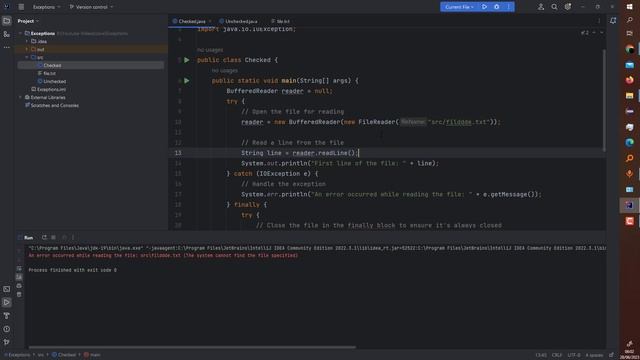Open the IntelliJ main menu hamburger
The image size is (640, 360).
[21, 7]
